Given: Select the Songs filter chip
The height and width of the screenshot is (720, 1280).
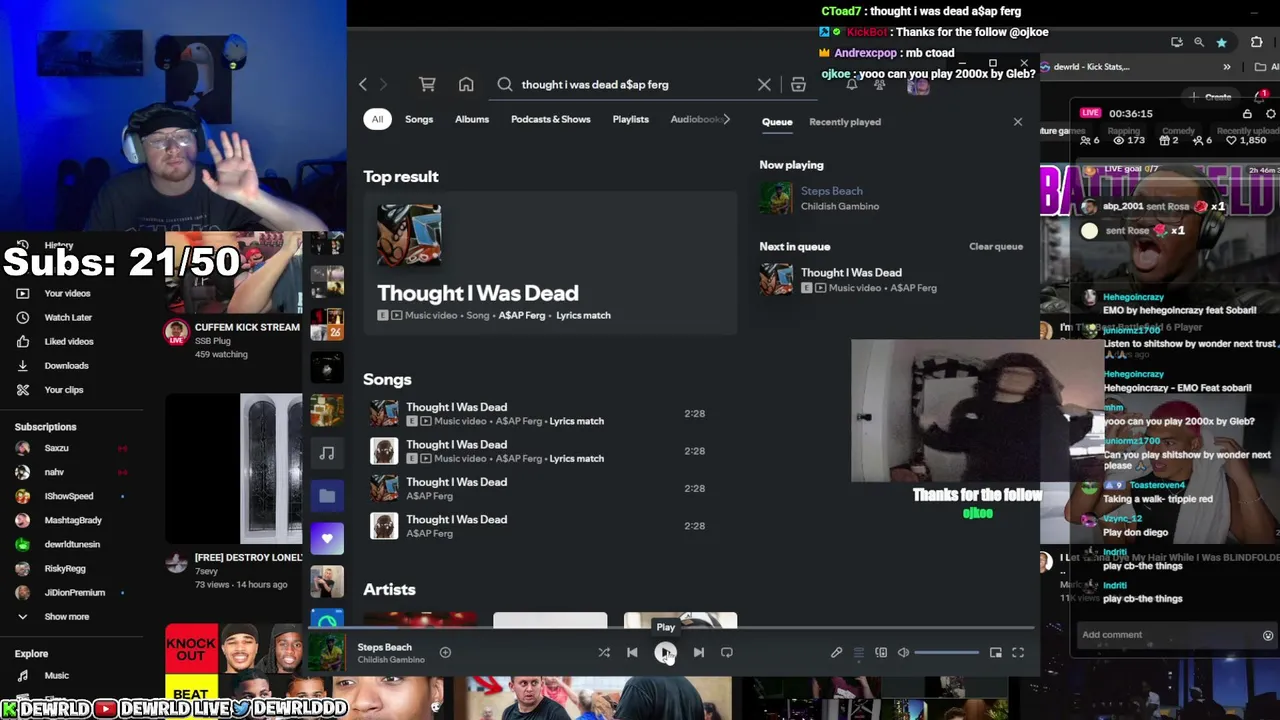Looking at the screenshot, I should [419, 119].
